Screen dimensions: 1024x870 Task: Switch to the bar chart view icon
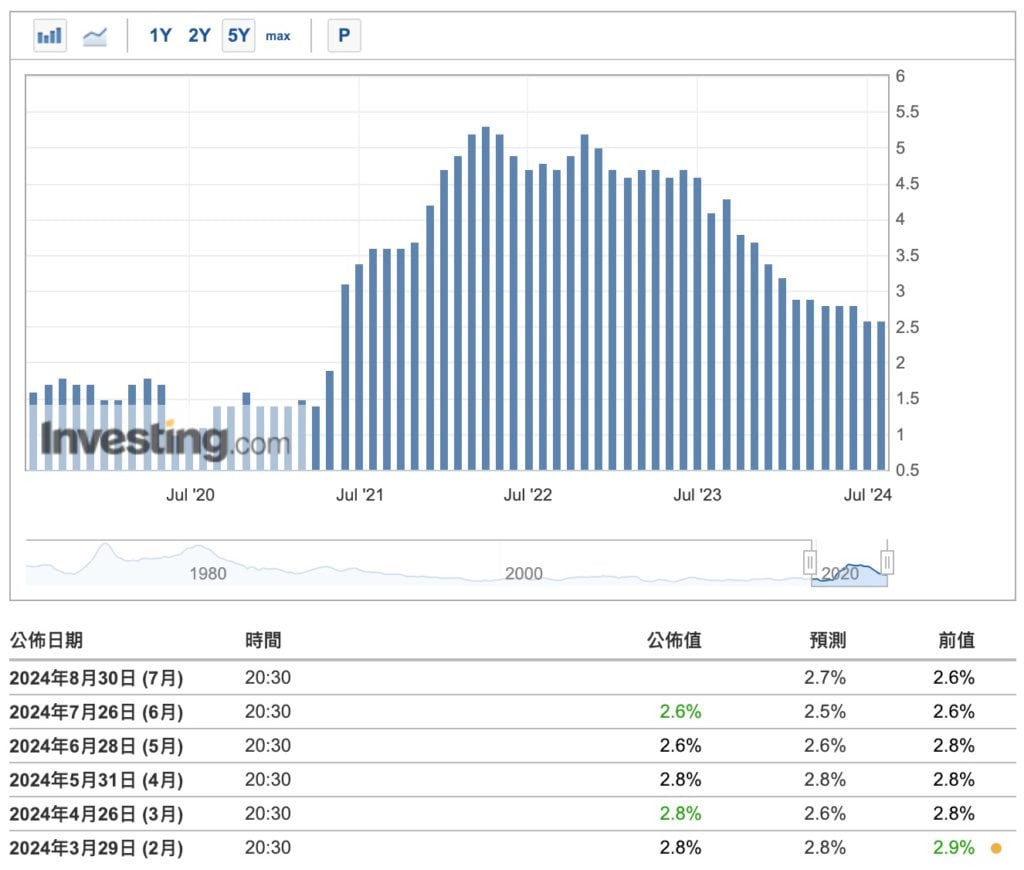click(49, 36)
